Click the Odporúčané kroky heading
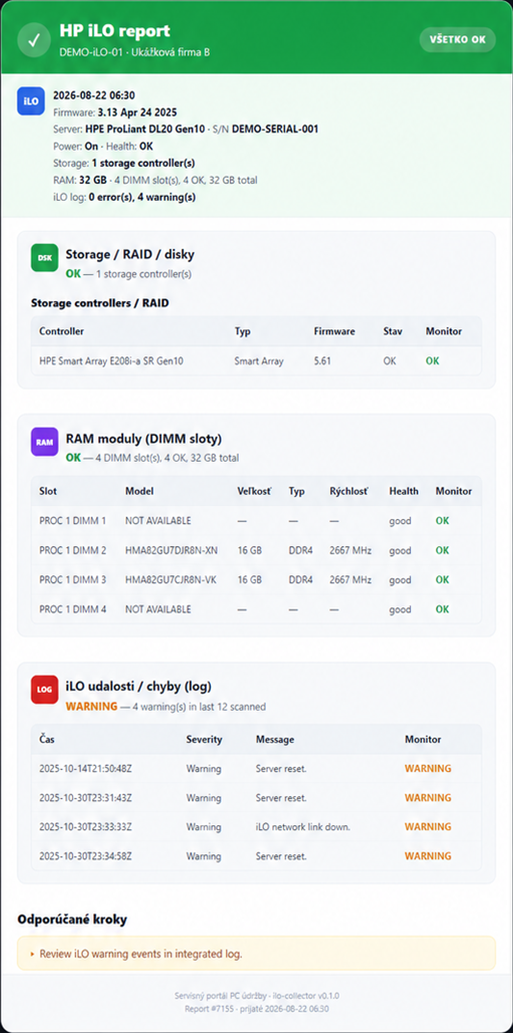 click(x=72, y=919)
